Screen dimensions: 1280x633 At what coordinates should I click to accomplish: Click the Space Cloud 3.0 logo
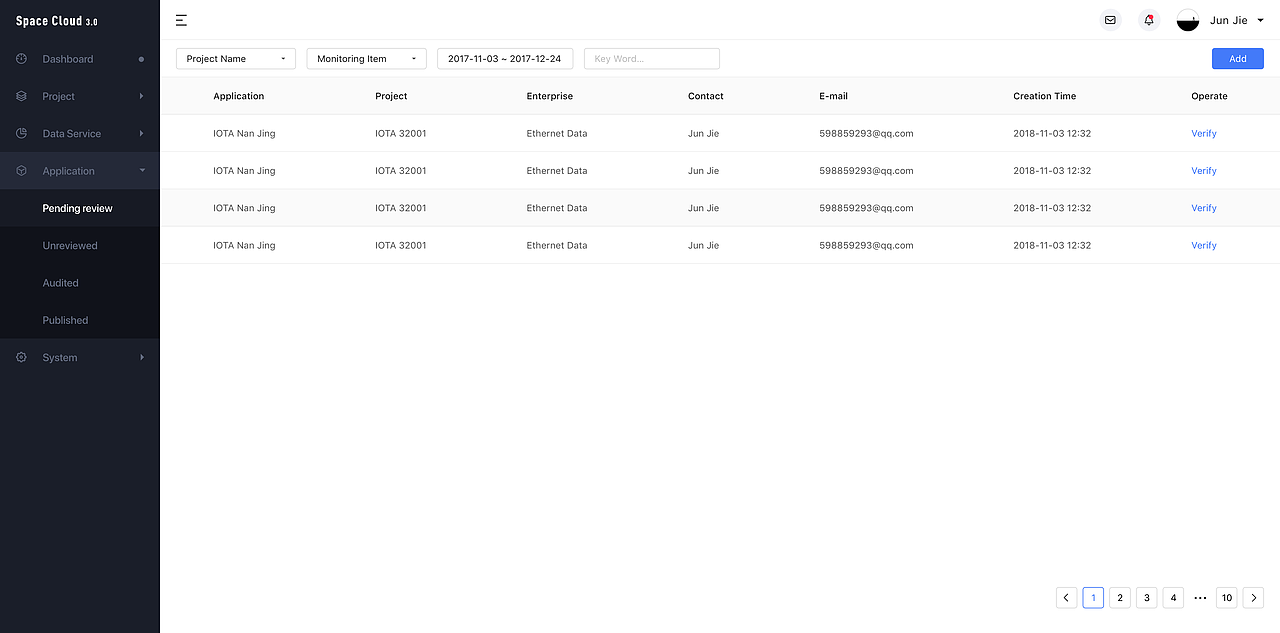point(57,21)
